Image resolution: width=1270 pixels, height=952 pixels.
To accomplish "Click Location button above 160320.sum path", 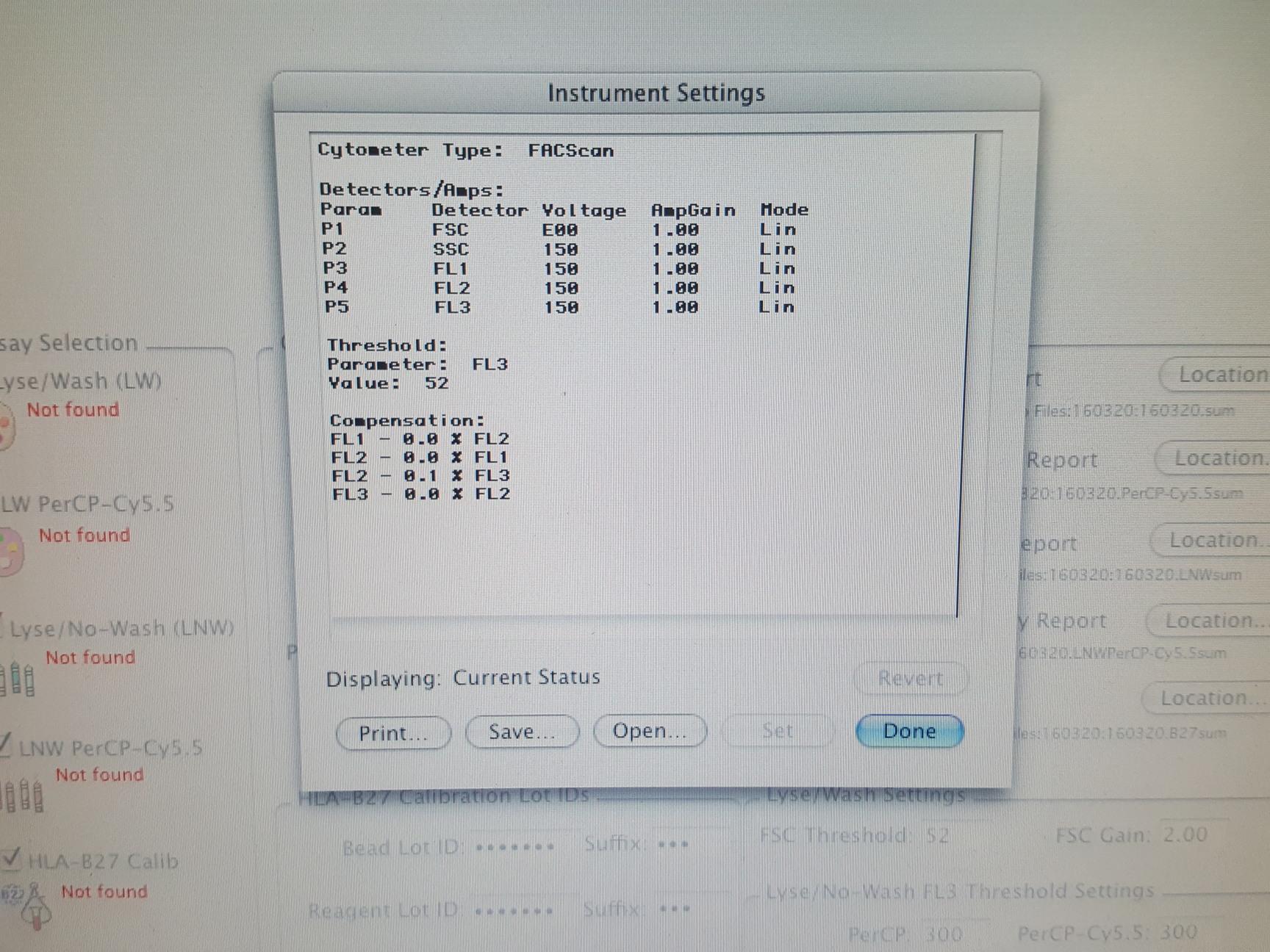I will coord(1216,375).
